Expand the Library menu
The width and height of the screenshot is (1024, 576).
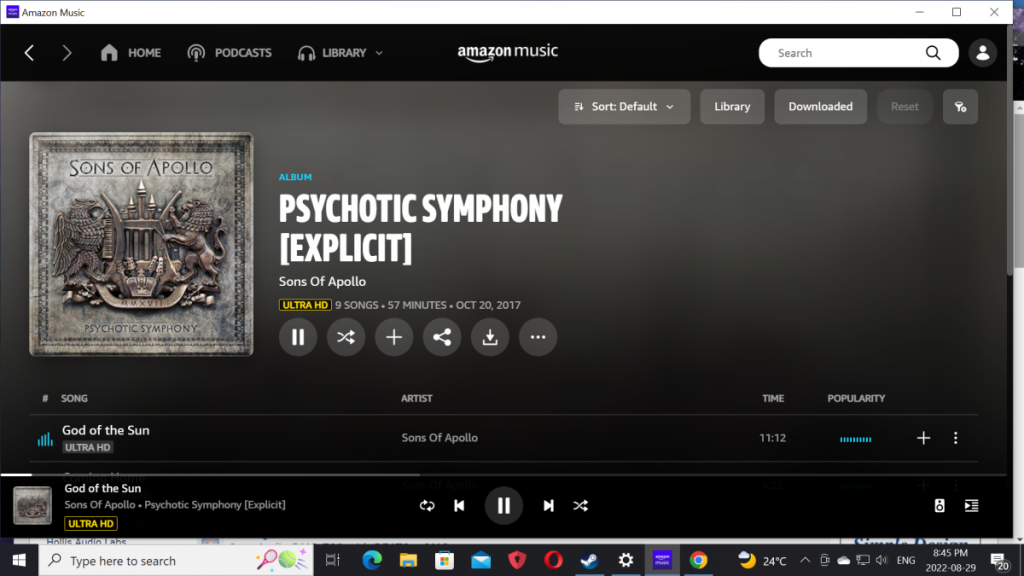pos(340,53)
